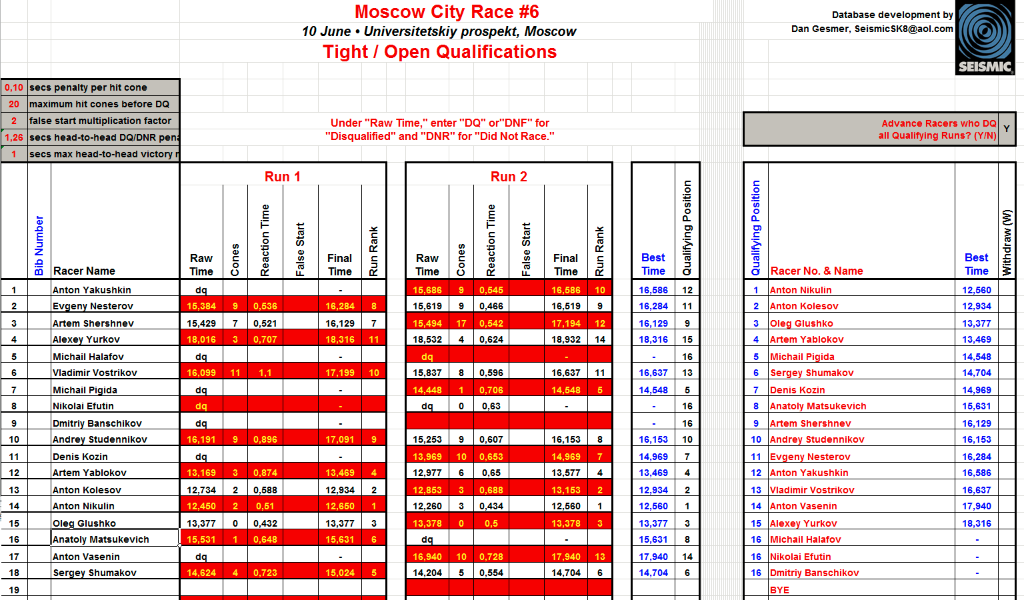Viewport: 1024px width, 600px height.
Task: Select the Run 1 section header
Action: click(x=283, y=176)
